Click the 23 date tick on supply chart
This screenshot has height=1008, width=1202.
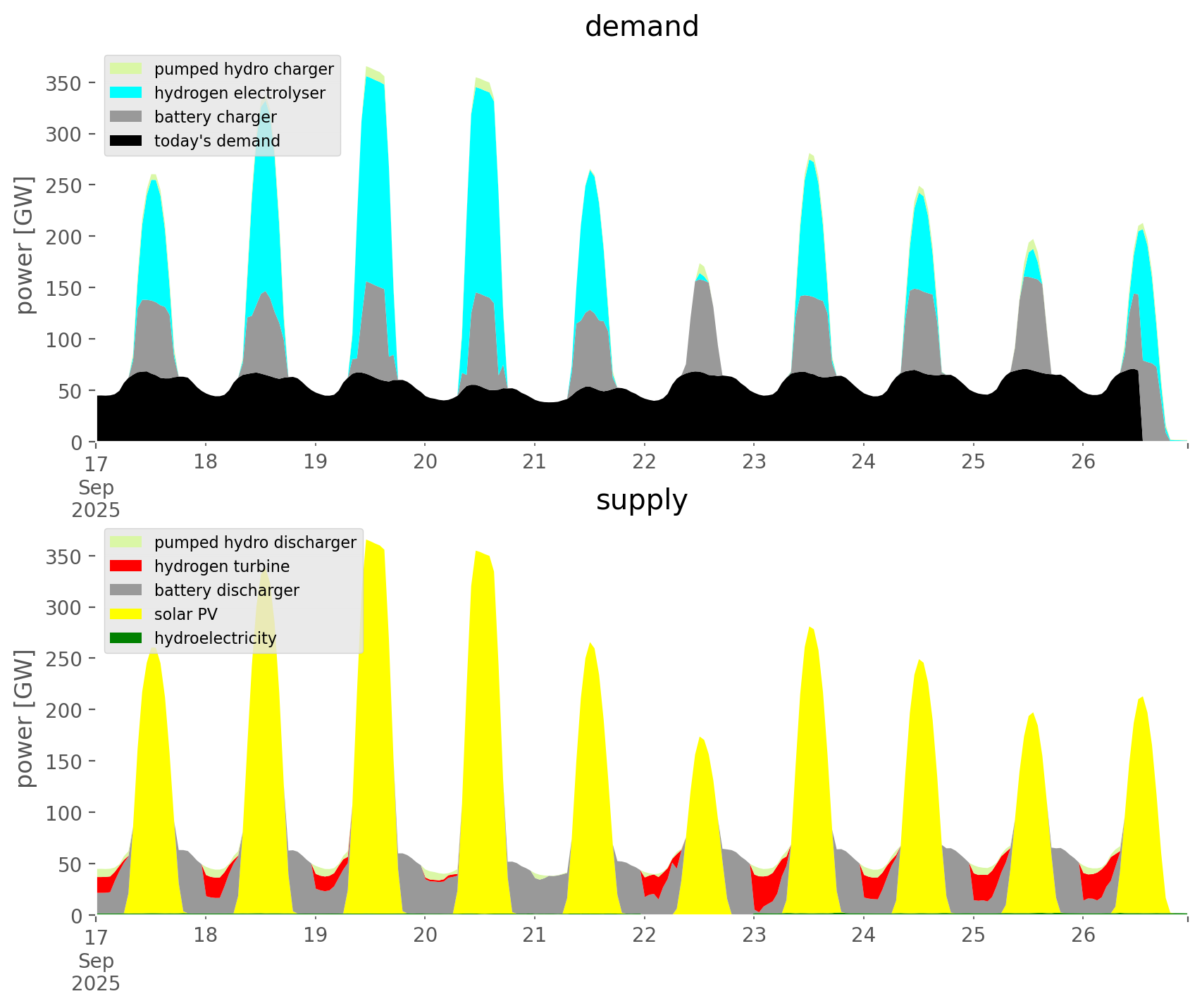(x=754, y=935)
